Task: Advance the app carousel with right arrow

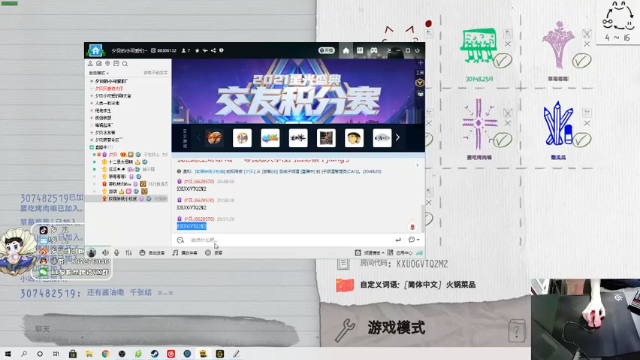Action: pos(398,138)
